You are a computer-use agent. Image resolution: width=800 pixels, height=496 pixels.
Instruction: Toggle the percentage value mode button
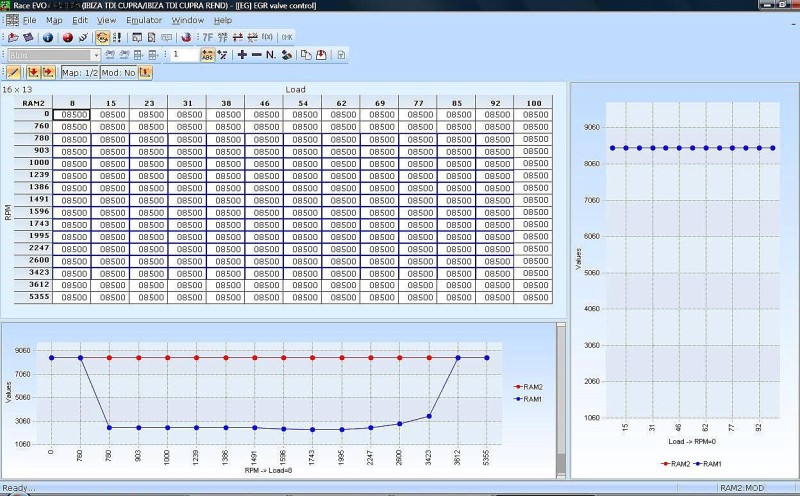(x=222, y=55)
